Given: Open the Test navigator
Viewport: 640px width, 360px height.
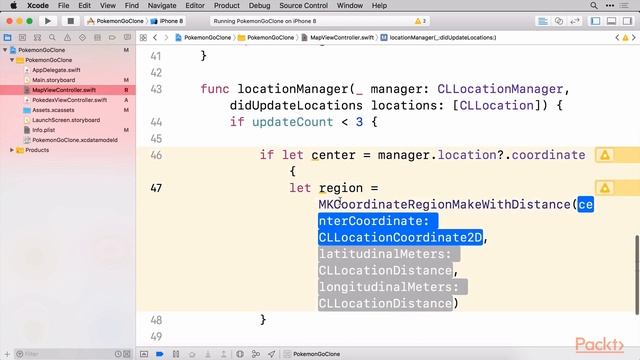Looking at the screenshot, I should point(82,38).
